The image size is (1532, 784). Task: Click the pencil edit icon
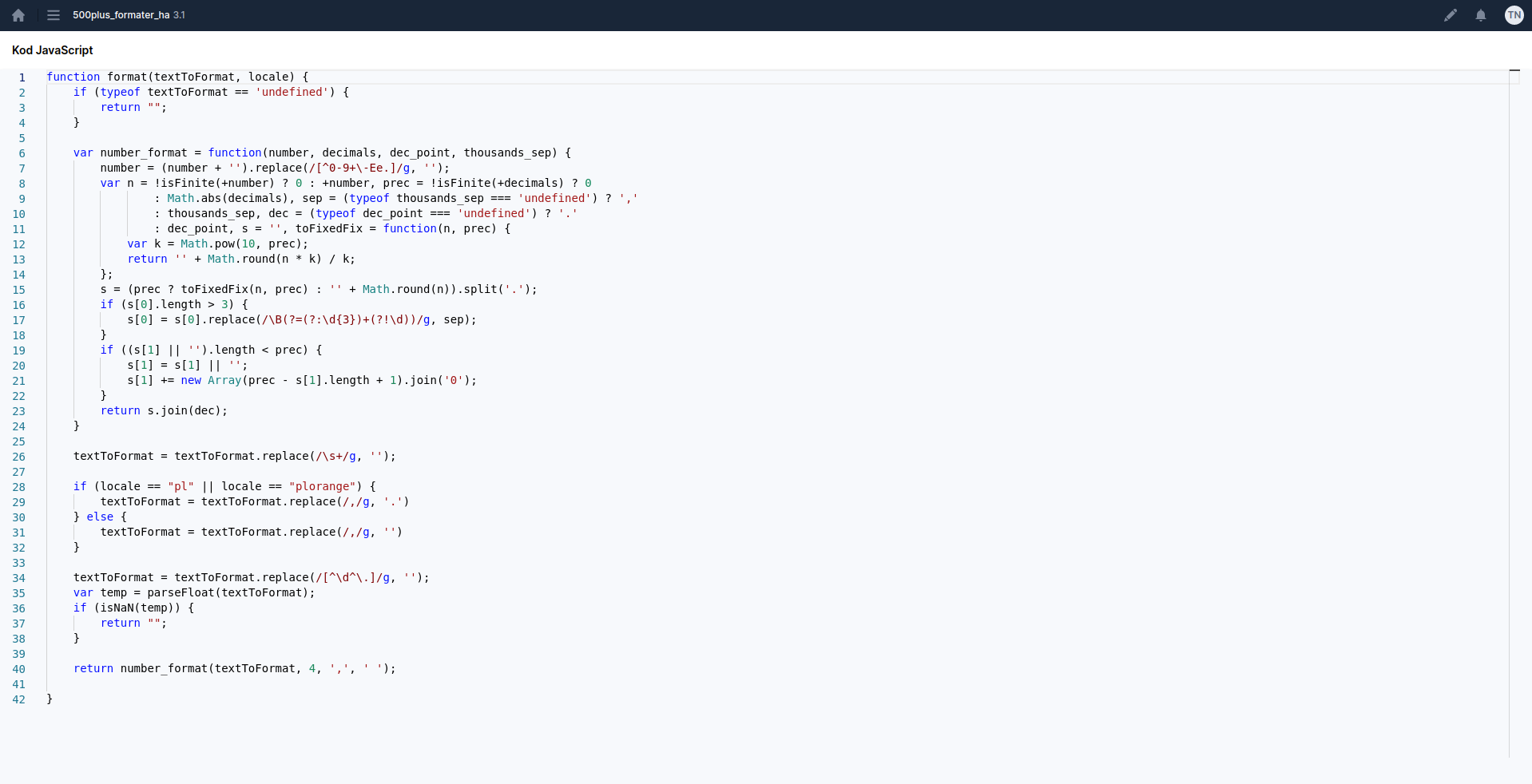tap(1450, 15)
